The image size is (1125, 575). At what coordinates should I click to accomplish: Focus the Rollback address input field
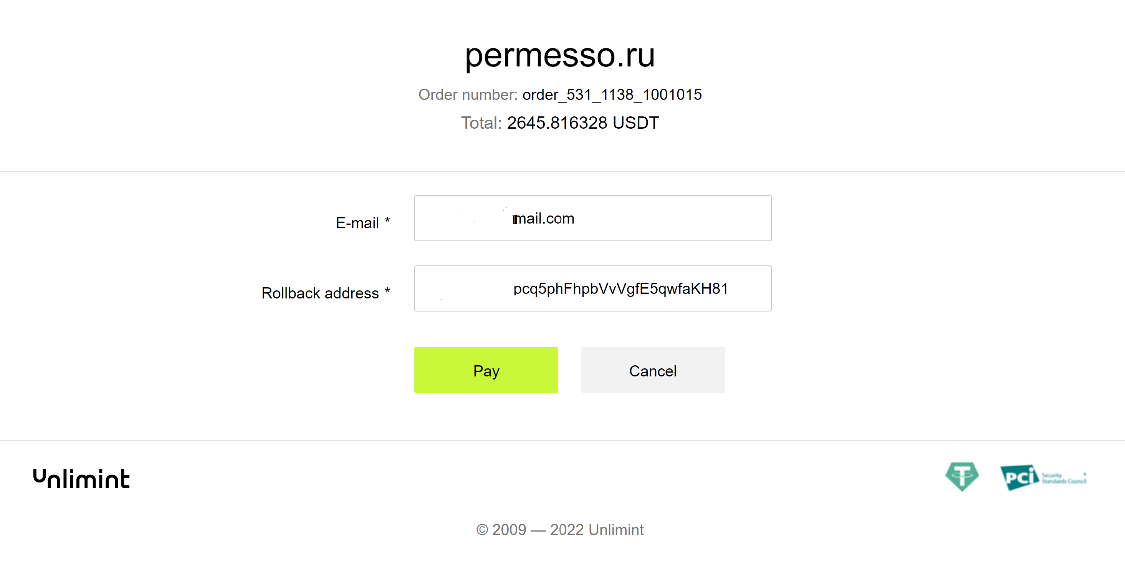pyautogui.click(x=593, y=289)
